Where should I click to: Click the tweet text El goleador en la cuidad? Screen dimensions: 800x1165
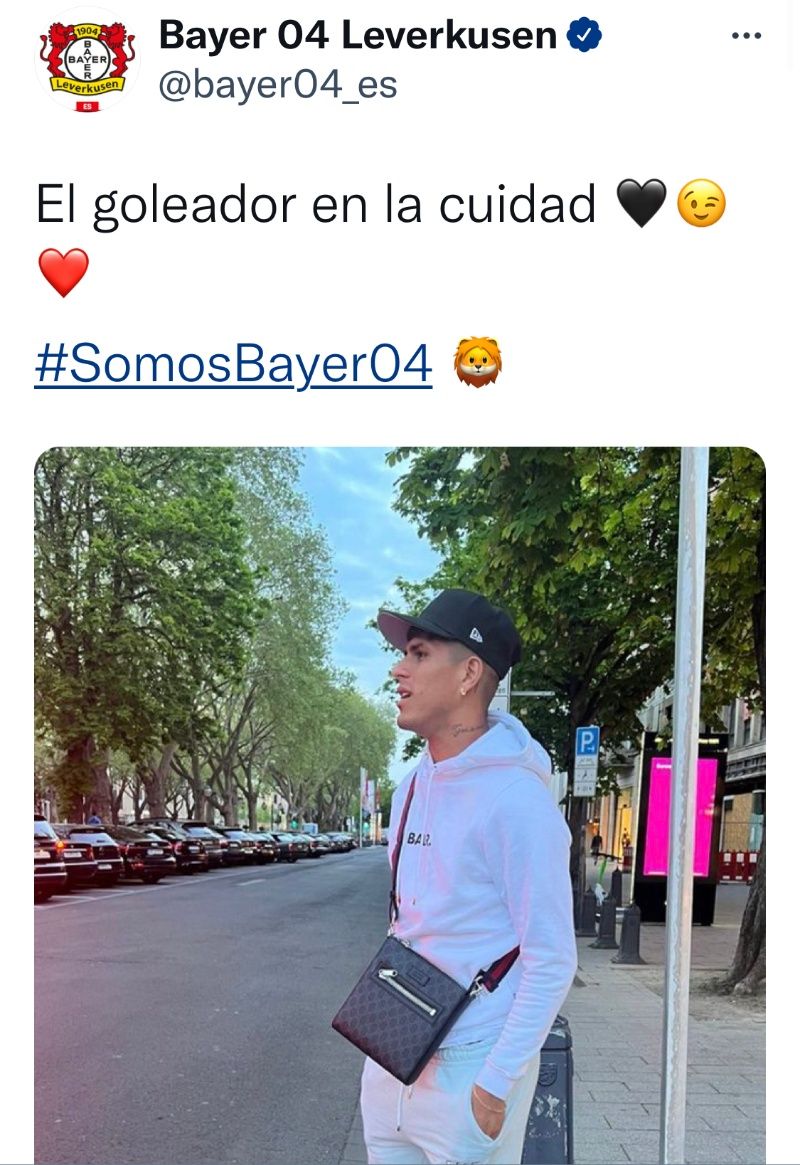[x=316, y=204]
